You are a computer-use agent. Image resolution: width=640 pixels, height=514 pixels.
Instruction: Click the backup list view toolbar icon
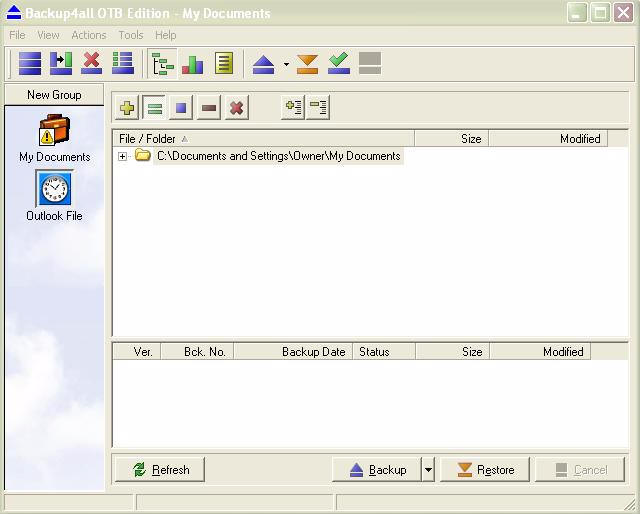[x=123, y=63]
